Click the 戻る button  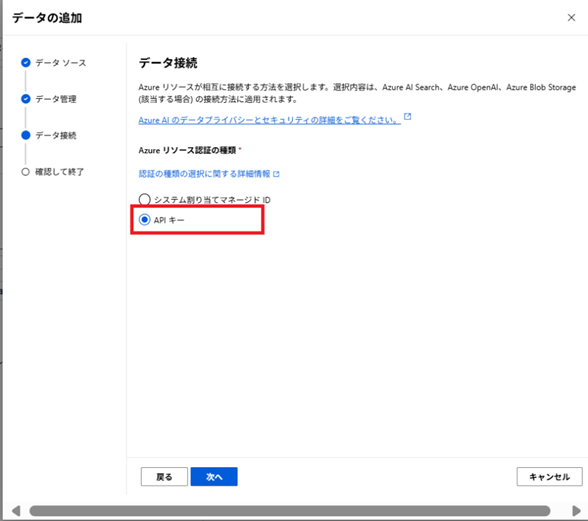click(x=164, y=477)
